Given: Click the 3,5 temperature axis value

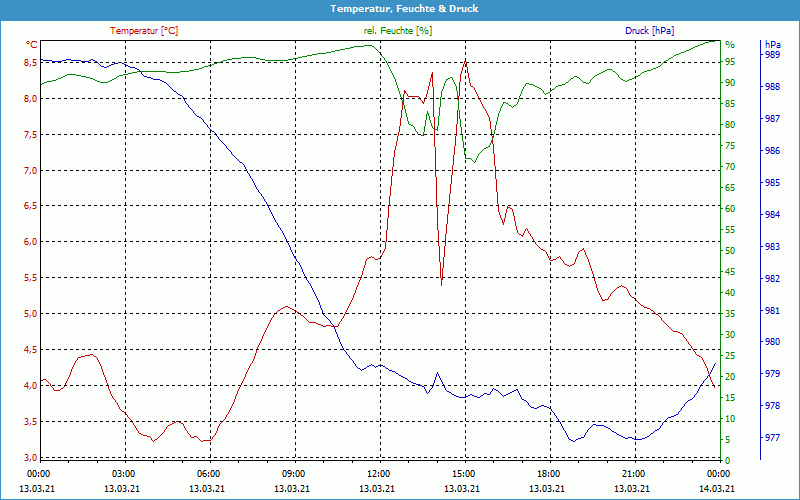Looking at the screenshot, I should coord(31,422).
